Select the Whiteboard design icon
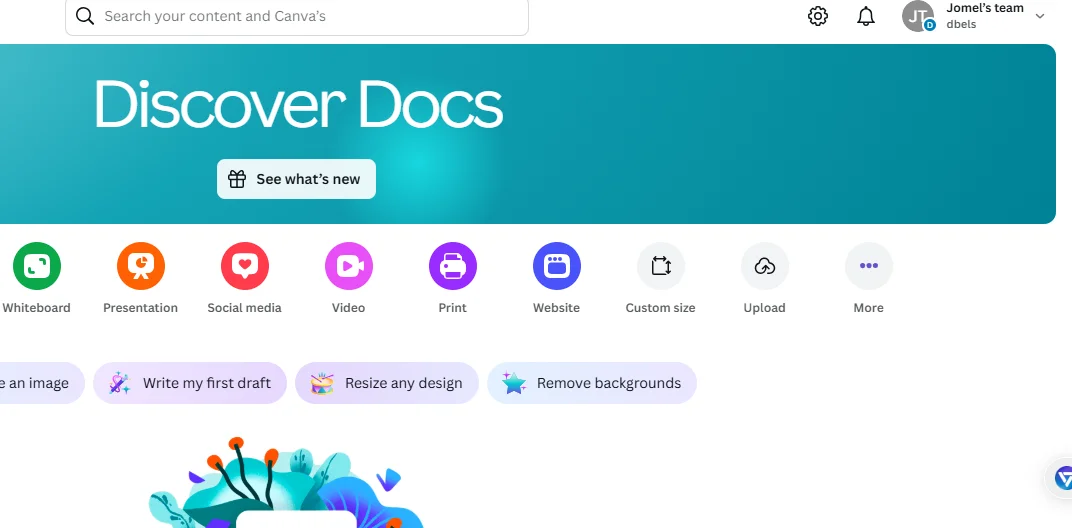Viewport: 1072px width, 528px height. [x=37, y=266]
